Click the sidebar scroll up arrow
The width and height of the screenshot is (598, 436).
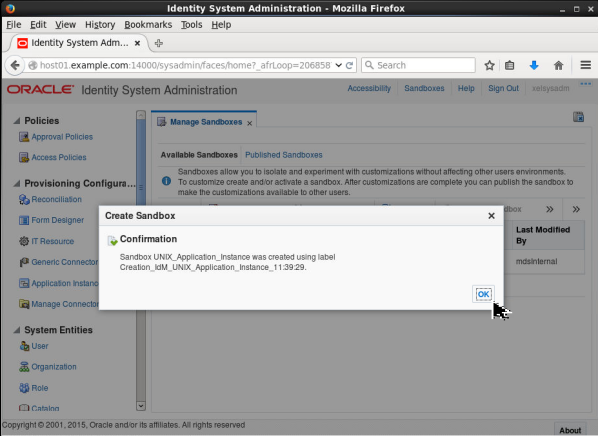(x=141, y=115)
